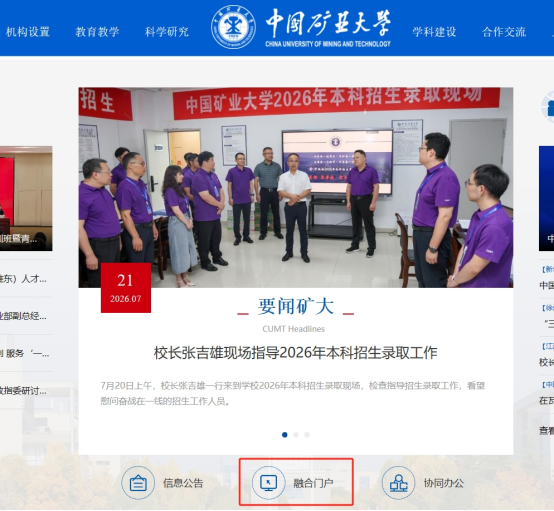
Task: Open left news item ending 指委研讨...
Action: click(23, 391)
